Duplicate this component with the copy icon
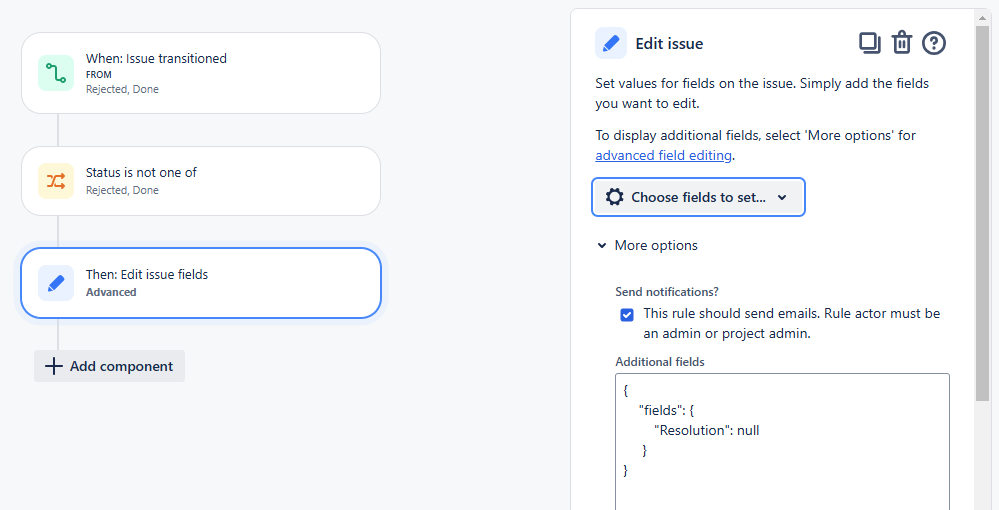Viewport: 999px width, 510px height. 870,43
